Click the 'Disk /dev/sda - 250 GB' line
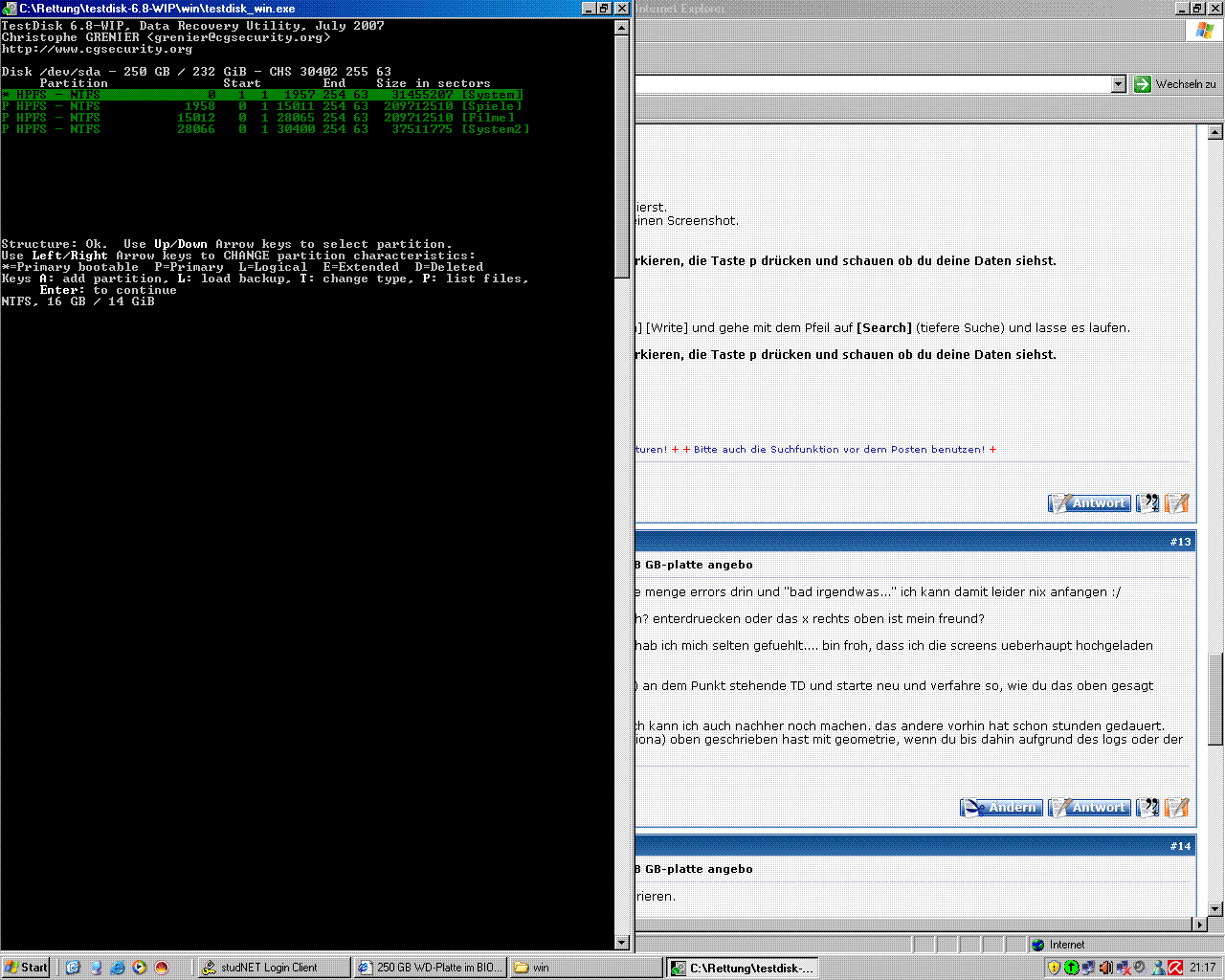 (196, 72)
